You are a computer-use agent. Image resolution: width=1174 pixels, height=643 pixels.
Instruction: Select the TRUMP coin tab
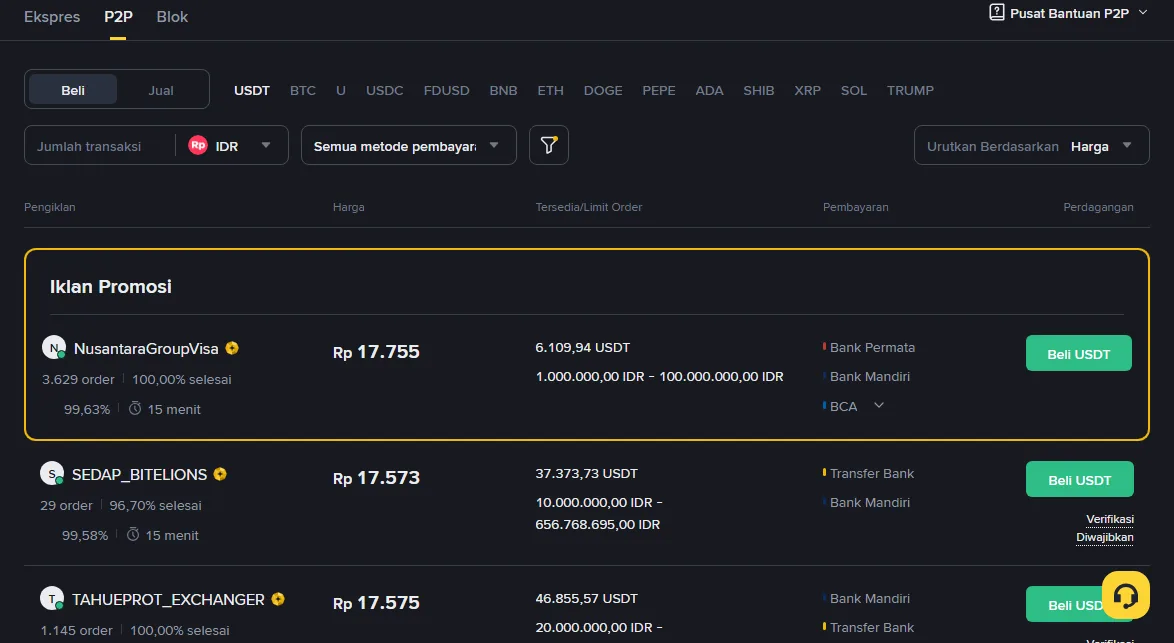pos(910,90)
